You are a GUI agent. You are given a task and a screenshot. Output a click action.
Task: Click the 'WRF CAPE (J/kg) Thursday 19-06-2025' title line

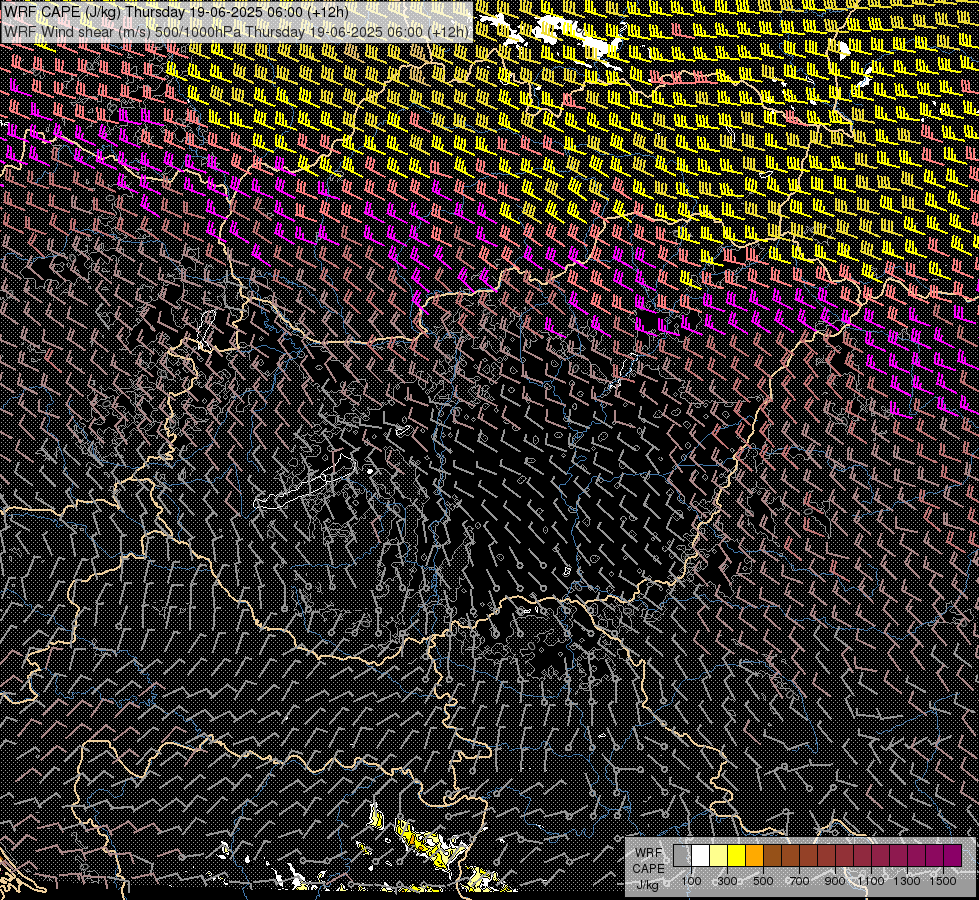pos(176,12)
